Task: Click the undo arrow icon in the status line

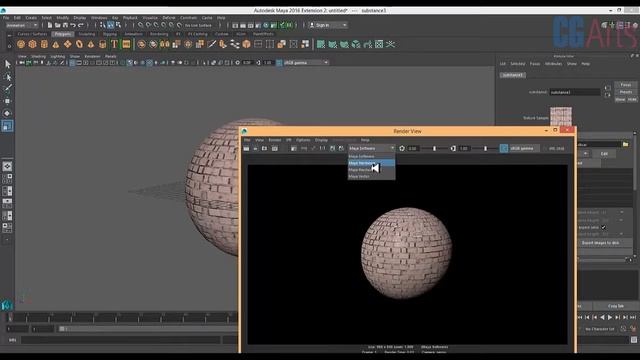Action: [x=73, y=25]
